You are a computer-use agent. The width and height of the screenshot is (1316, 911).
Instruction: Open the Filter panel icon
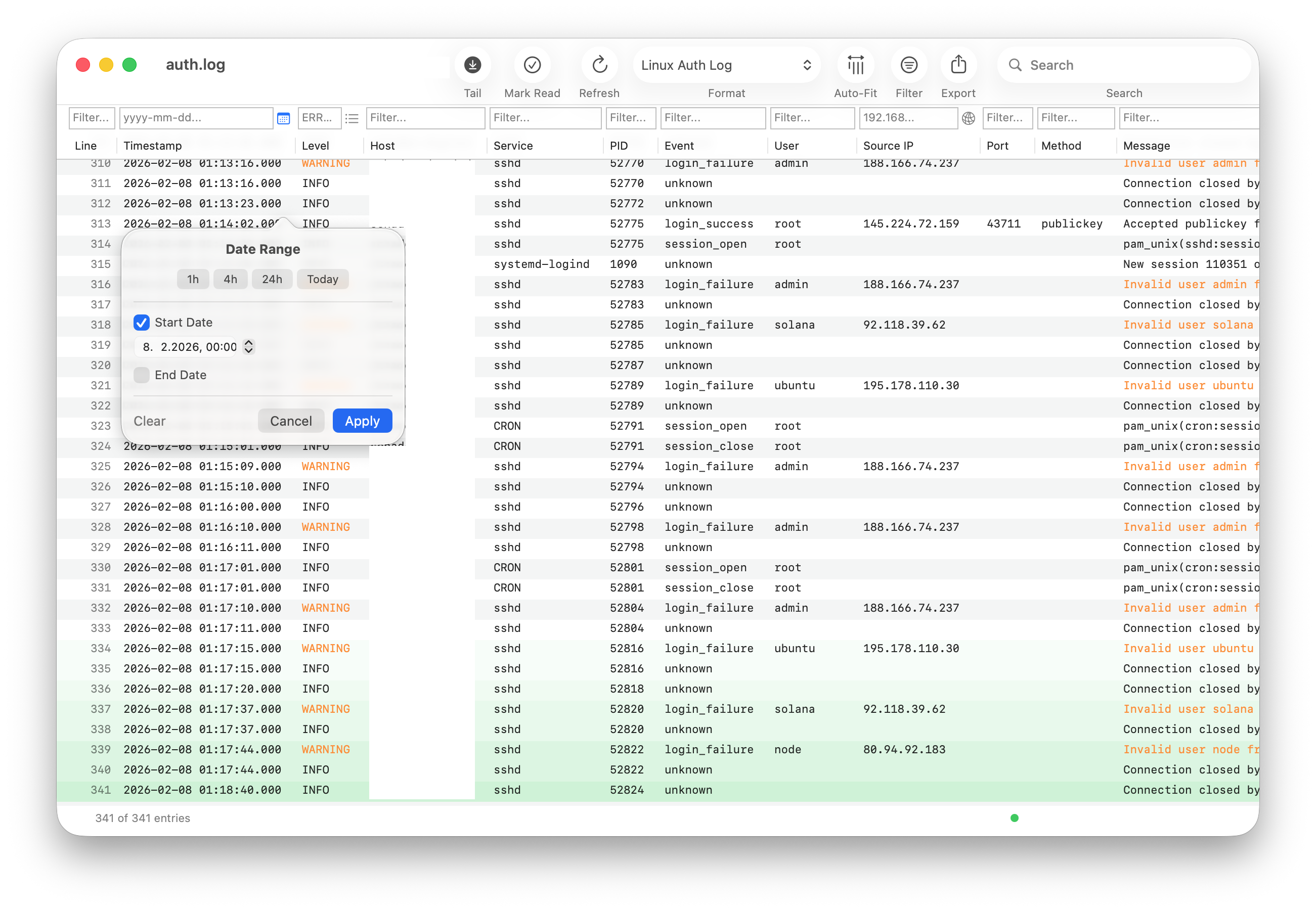tap(908, 65)
